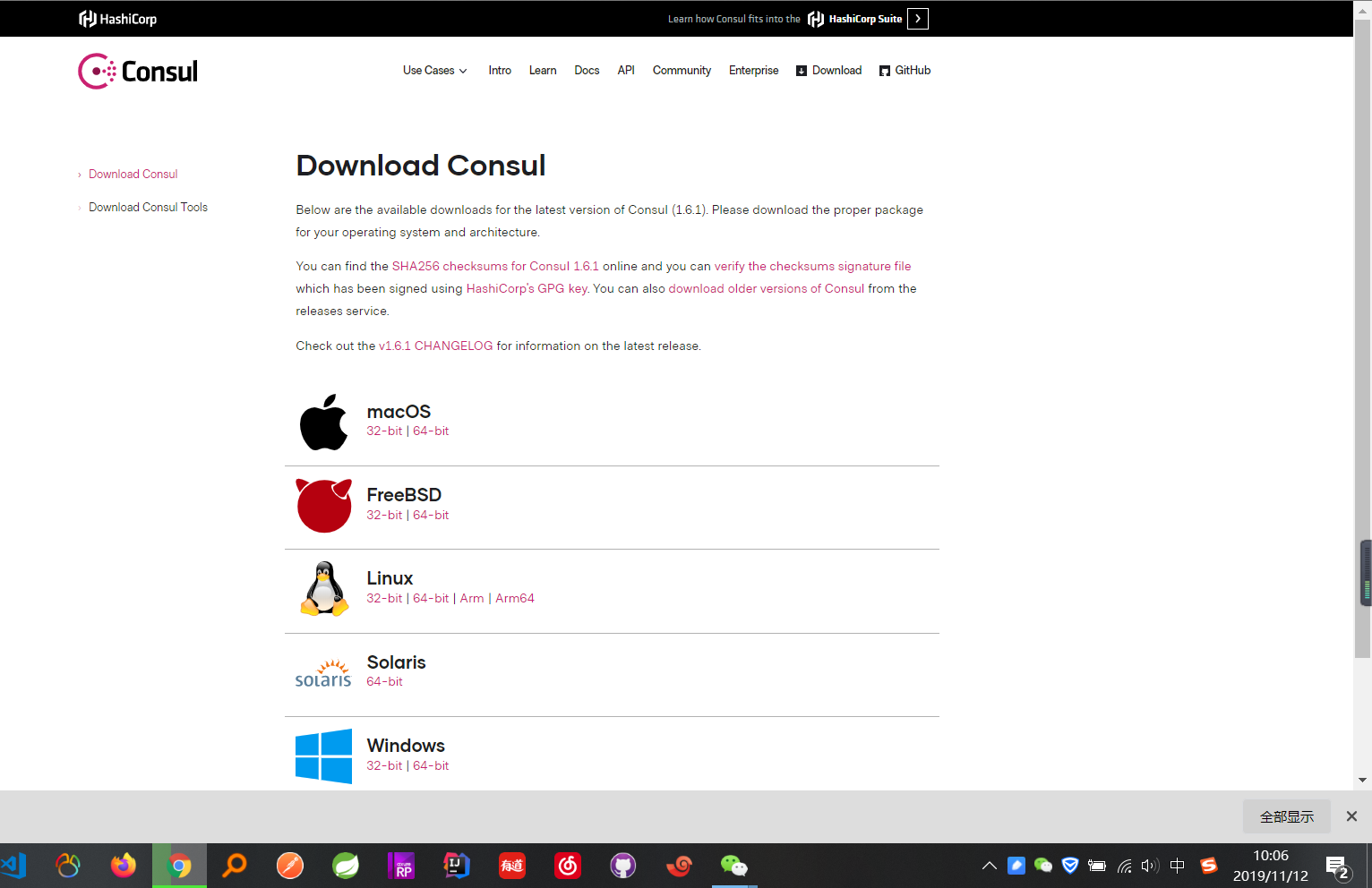This screenshot has width=1372, height=888.
Task: Open NetEase Cloud Music from taskbar
Action: (x=568, y=866)
